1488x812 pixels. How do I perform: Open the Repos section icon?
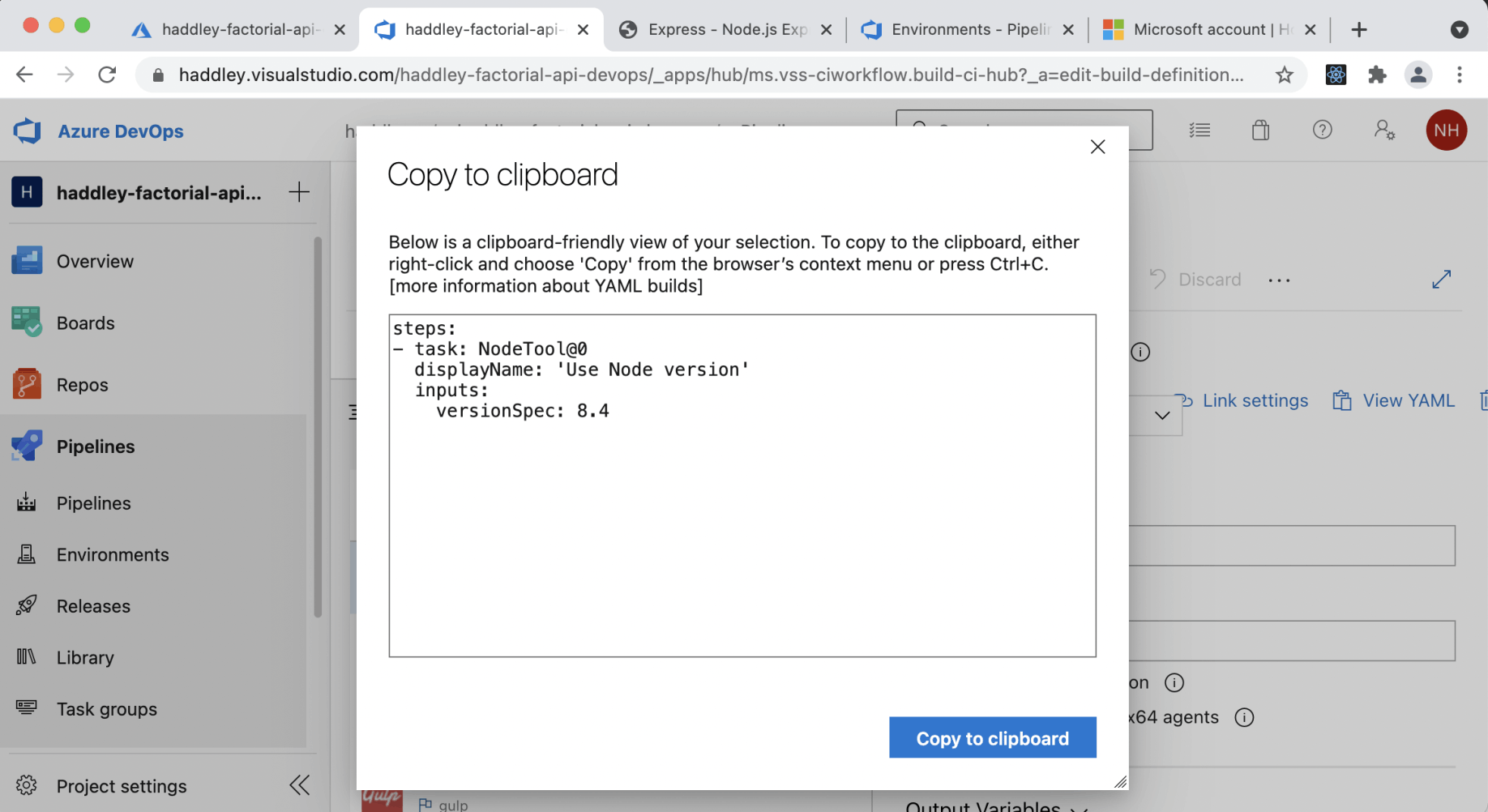point(27,384)
